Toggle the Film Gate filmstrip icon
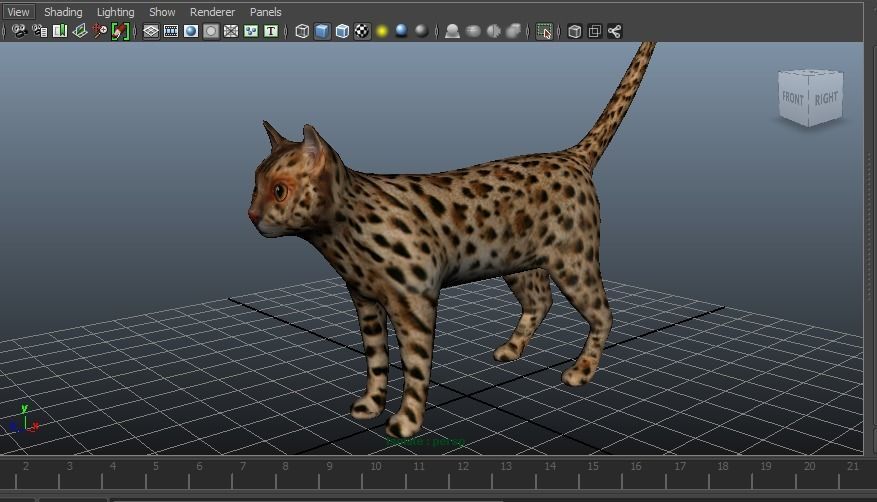The width and height of the screenshot is (877, 502). 171,31
